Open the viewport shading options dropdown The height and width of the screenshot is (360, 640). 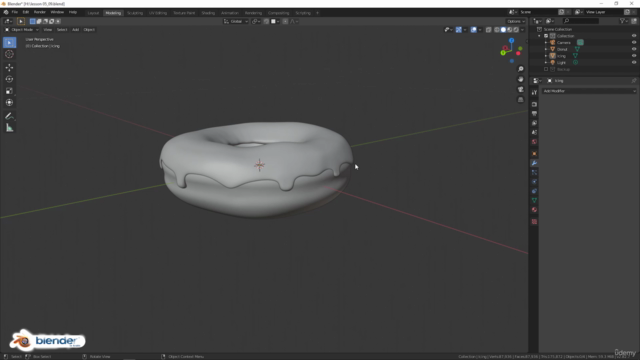(522, 30)
